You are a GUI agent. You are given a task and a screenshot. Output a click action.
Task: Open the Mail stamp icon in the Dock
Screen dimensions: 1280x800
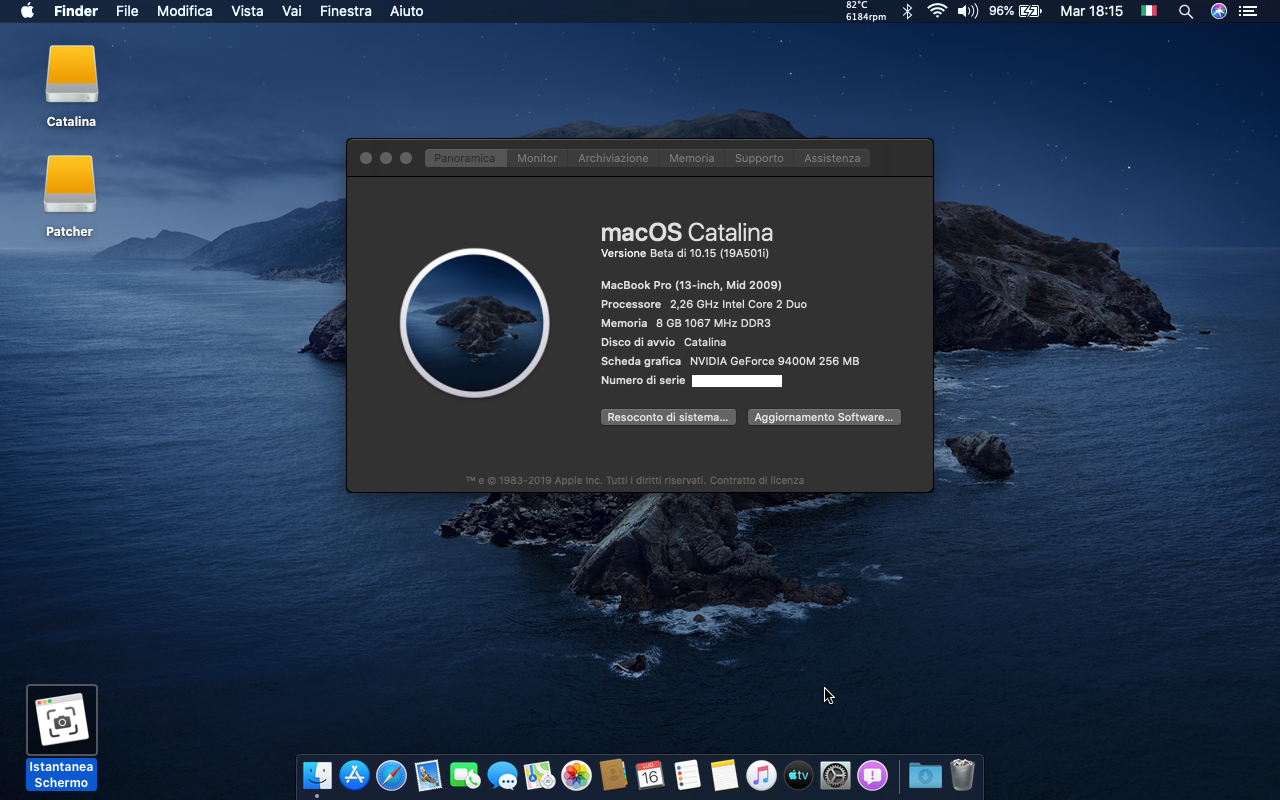(x=428, y=775)
